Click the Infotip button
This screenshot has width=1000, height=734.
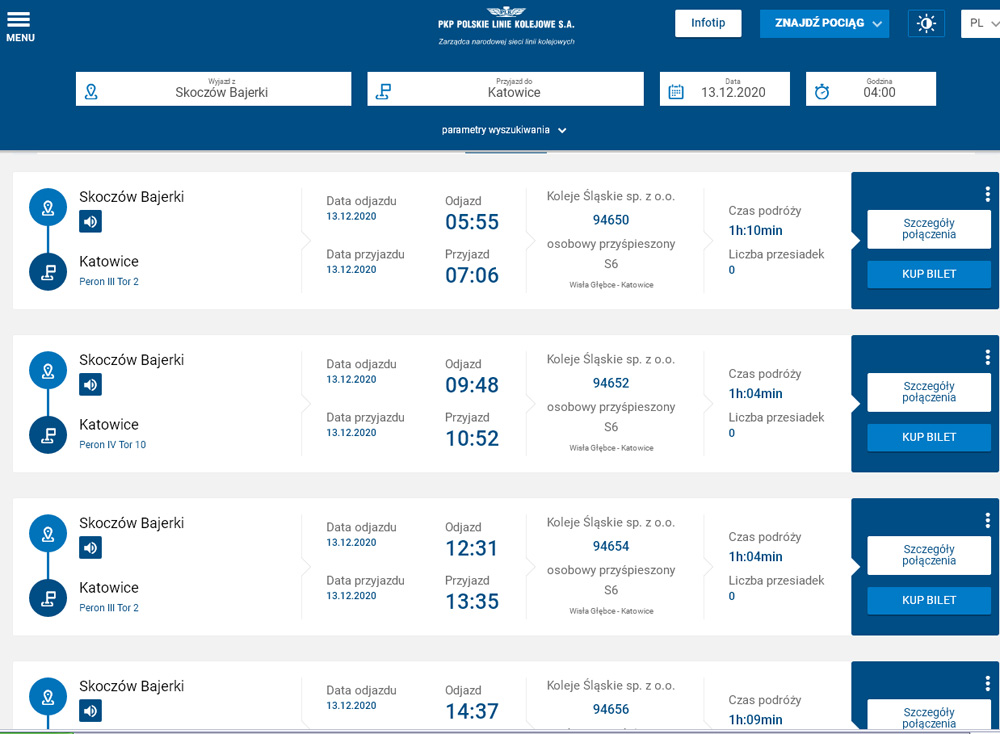708,24
